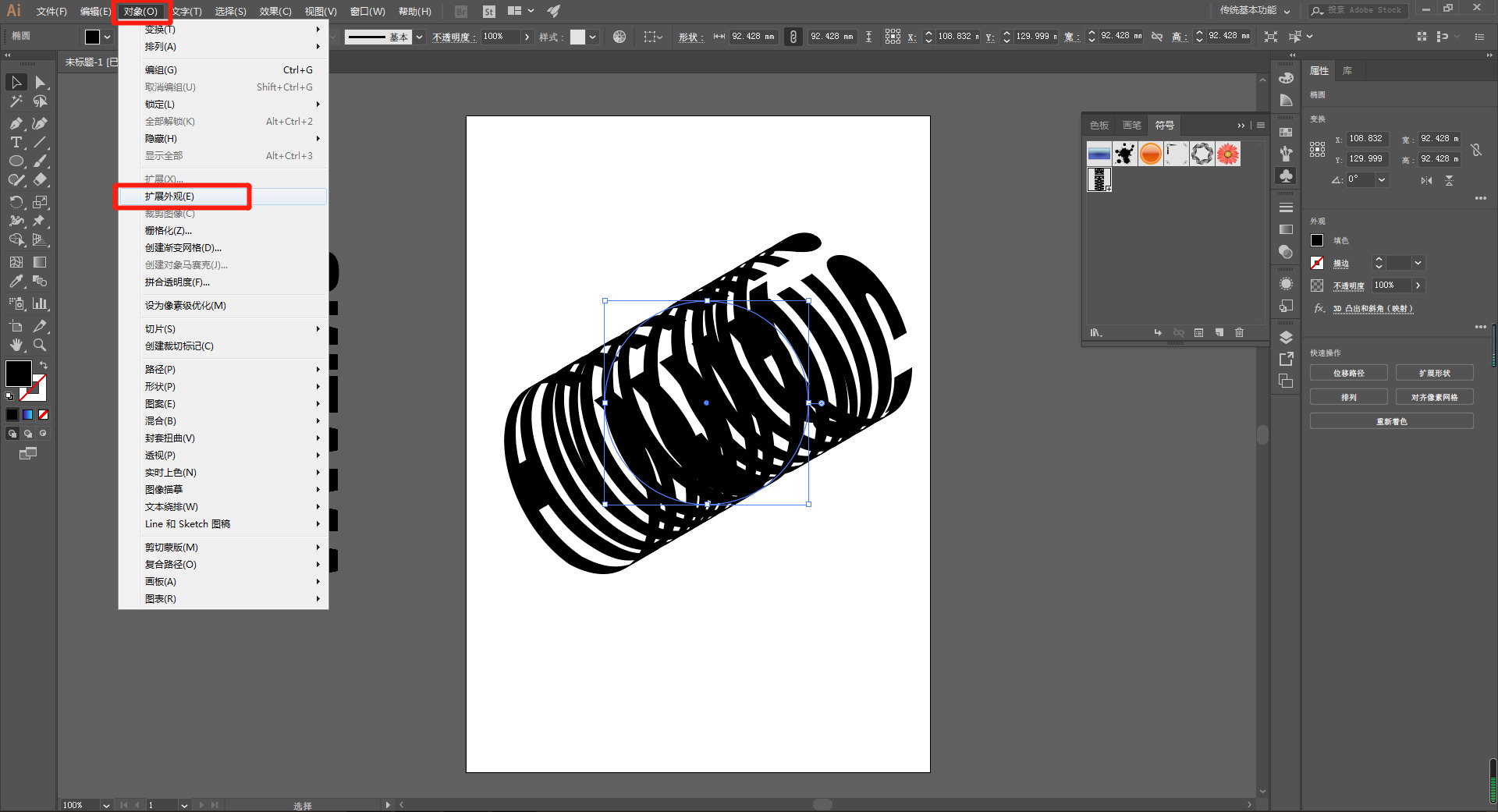Viewport: 1498px width, 812px height.
Task: Click the red flower symbol thumbnail
Action: click(1227, 154)
